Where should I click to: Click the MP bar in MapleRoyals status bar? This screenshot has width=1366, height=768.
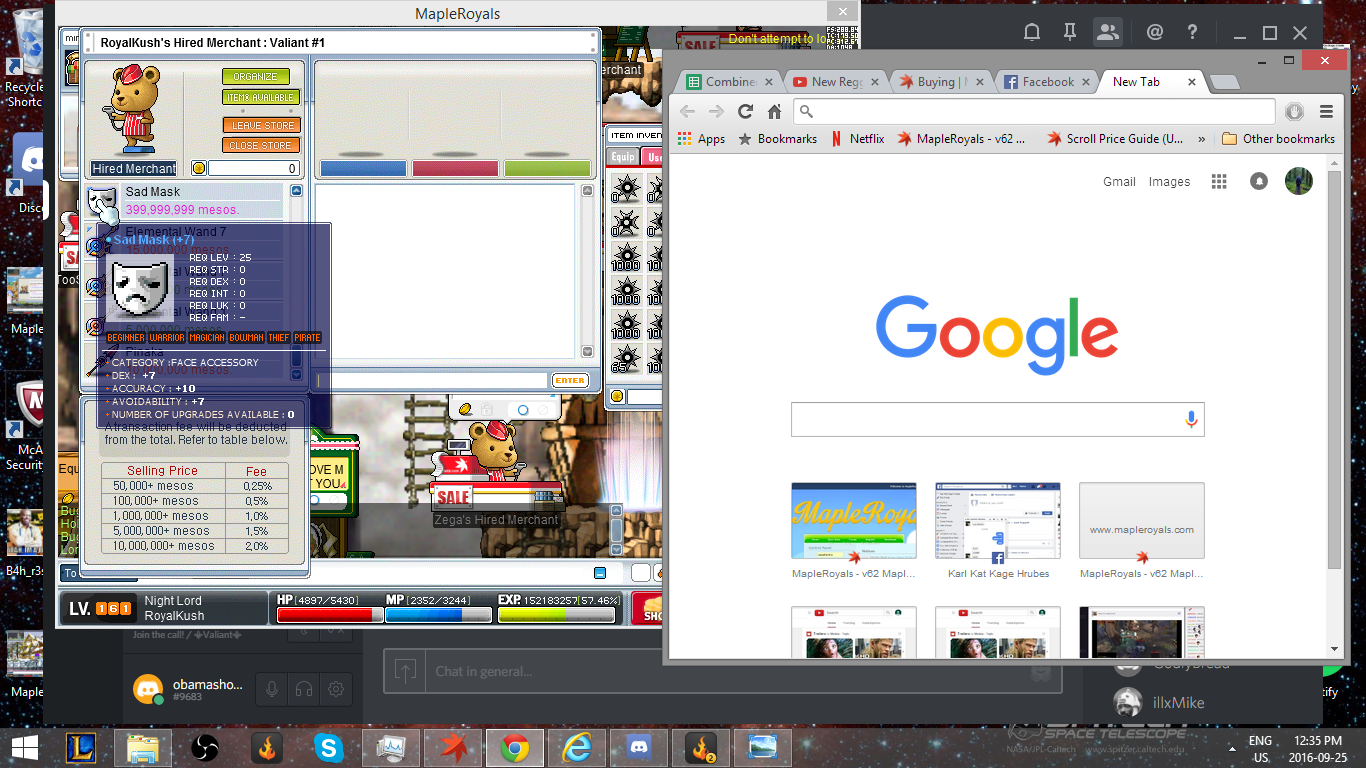438,615
